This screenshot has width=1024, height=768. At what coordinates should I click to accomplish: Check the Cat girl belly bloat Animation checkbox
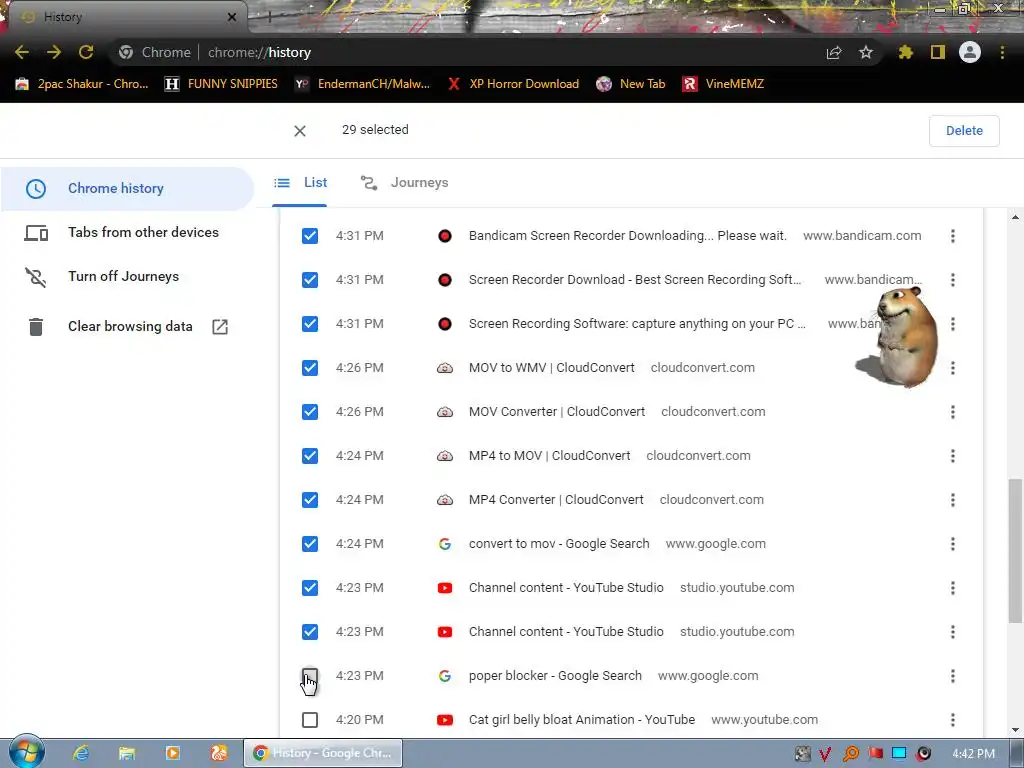(310, 720)
